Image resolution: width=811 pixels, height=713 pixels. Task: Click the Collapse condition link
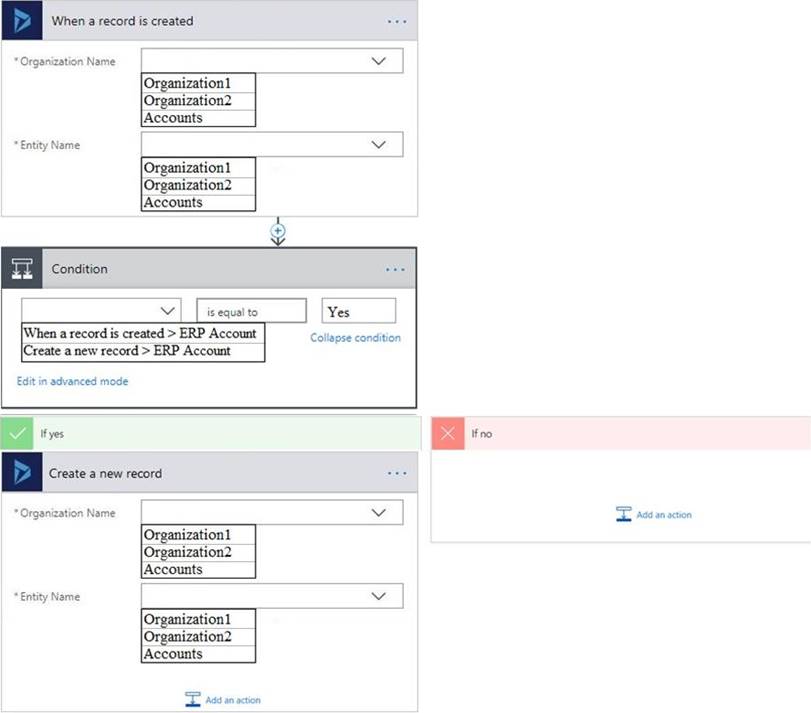click(355, 338)
